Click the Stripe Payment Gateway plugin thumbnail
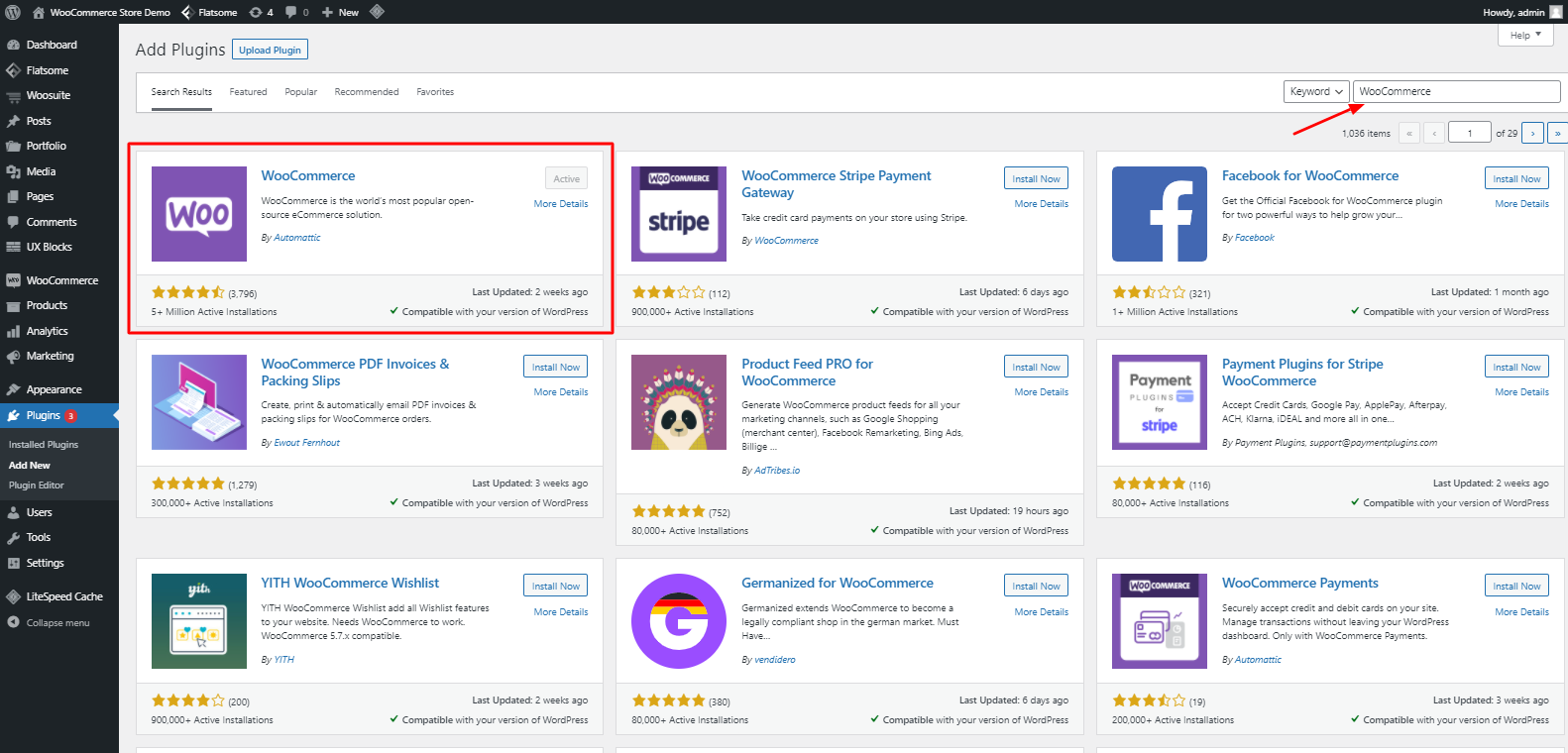The image size is (1568, 753). [679, 214]
